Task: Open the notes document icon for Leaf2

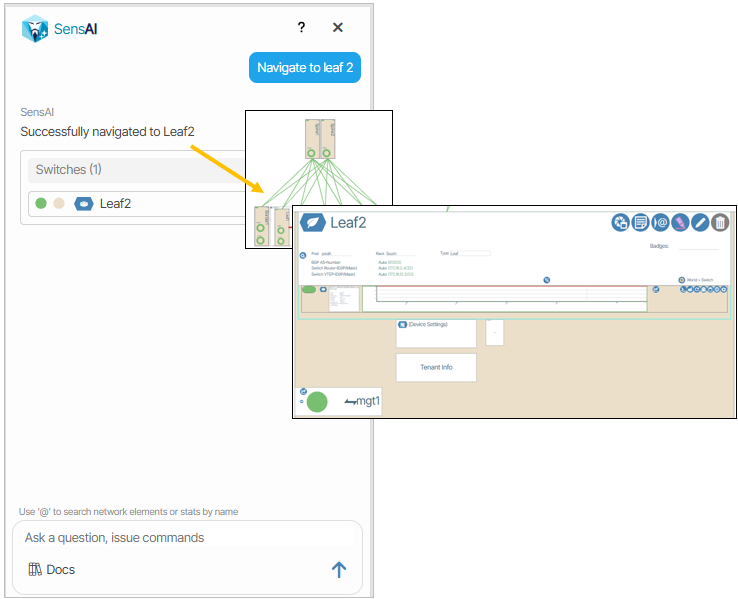Action: click(x=640, y=222)
